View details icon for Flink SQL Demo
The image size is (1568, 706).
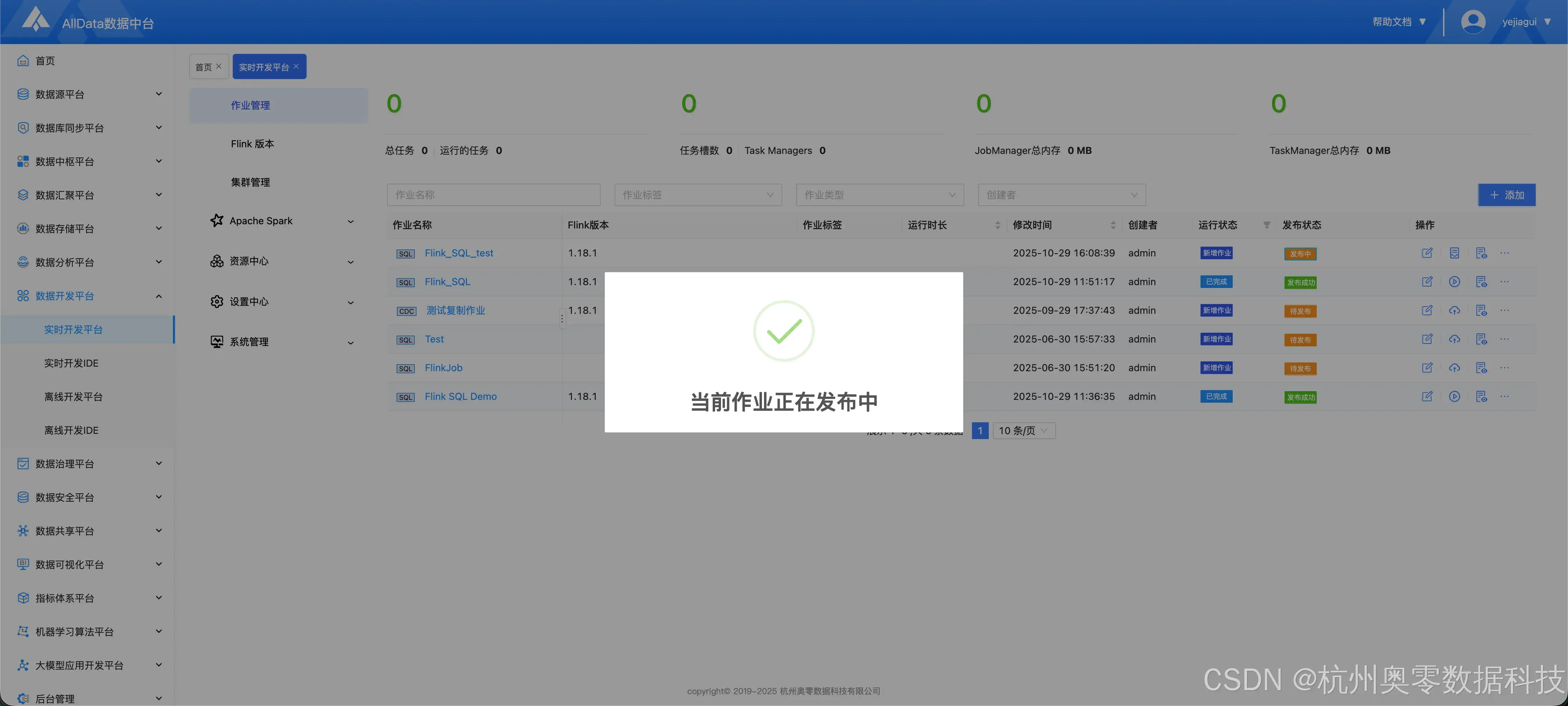1482,396
